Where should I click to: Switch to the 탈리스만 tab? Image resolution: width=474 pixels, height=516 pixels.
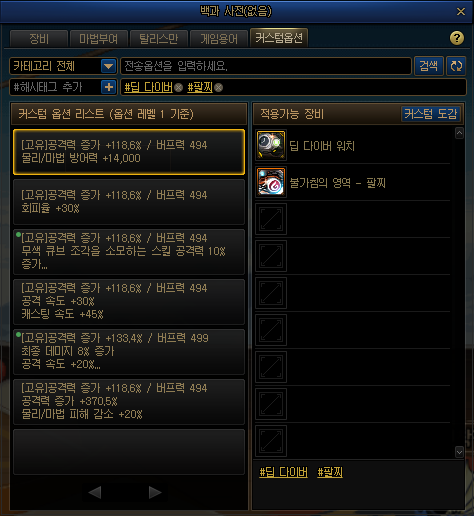pyautogui.click(x=159, y=39)
